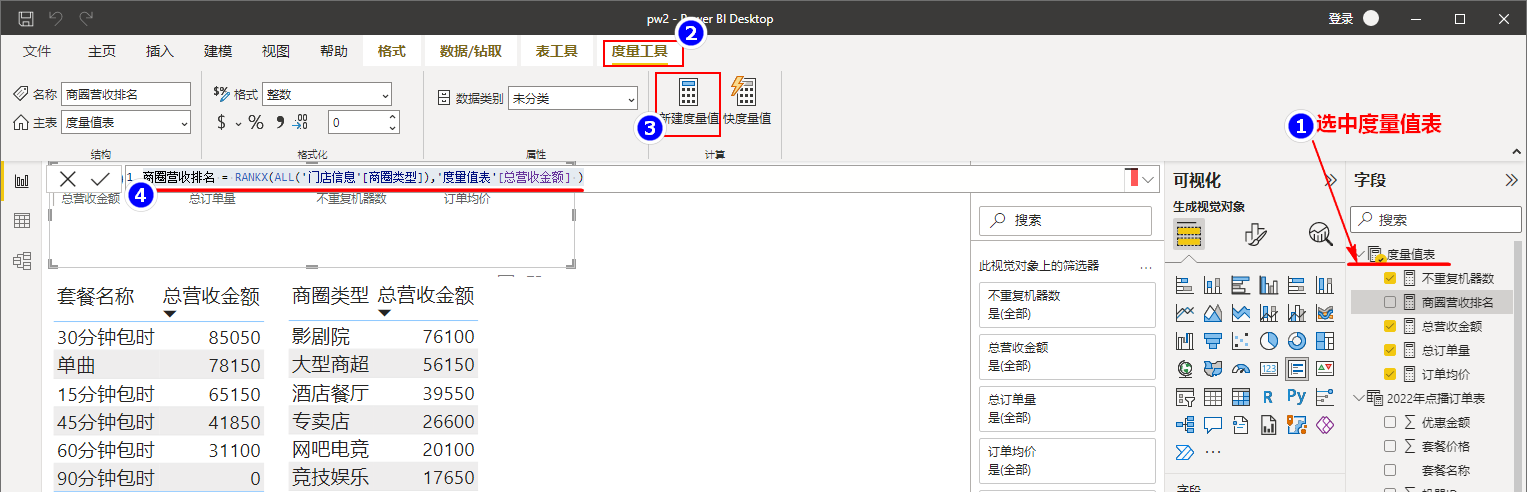Choose the pie chart visual
This screenshot has width=1527, height=492.
(x=1269, y=341)
